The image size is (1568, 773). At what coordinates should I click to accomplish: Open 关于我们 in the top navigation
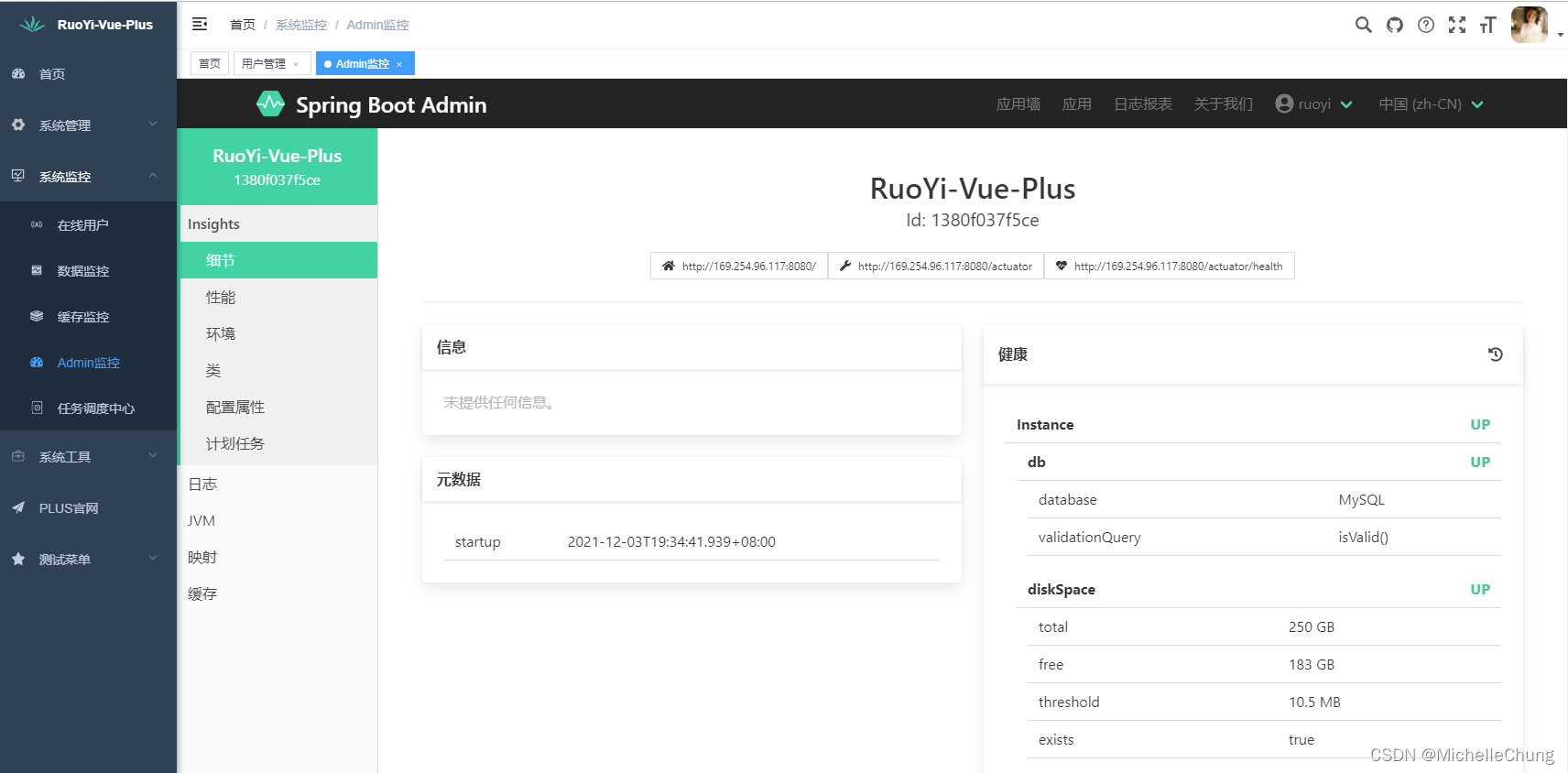click(1224, 103)
